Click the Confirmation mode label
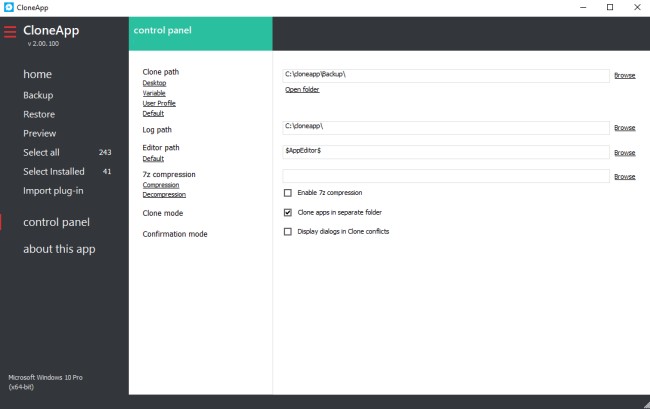Screen dimensions: 650x409 (x=175, y=234)
